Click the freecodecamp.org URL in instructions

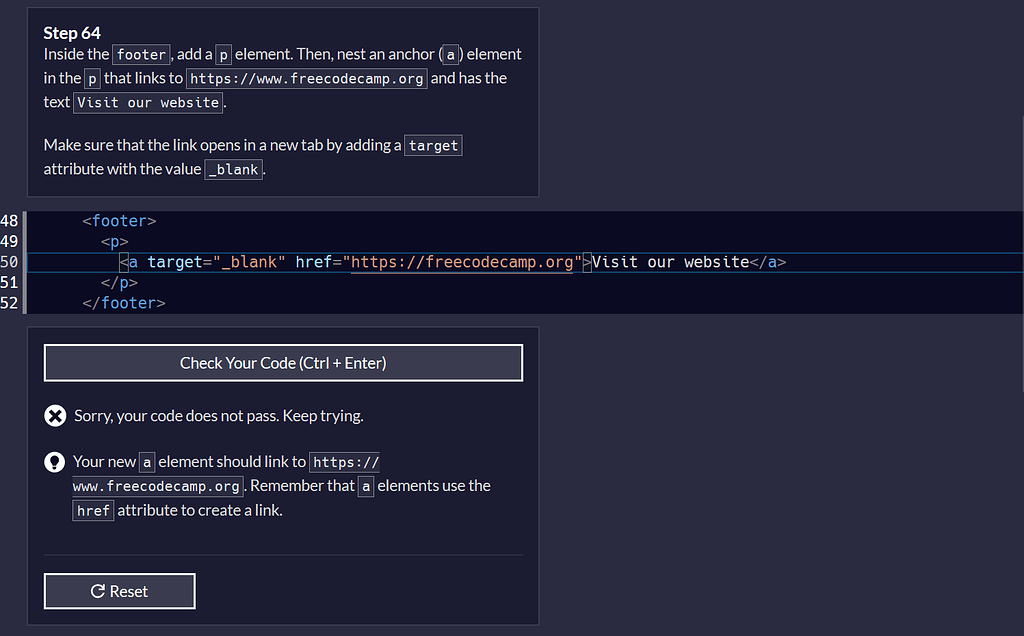coord(306,78)
